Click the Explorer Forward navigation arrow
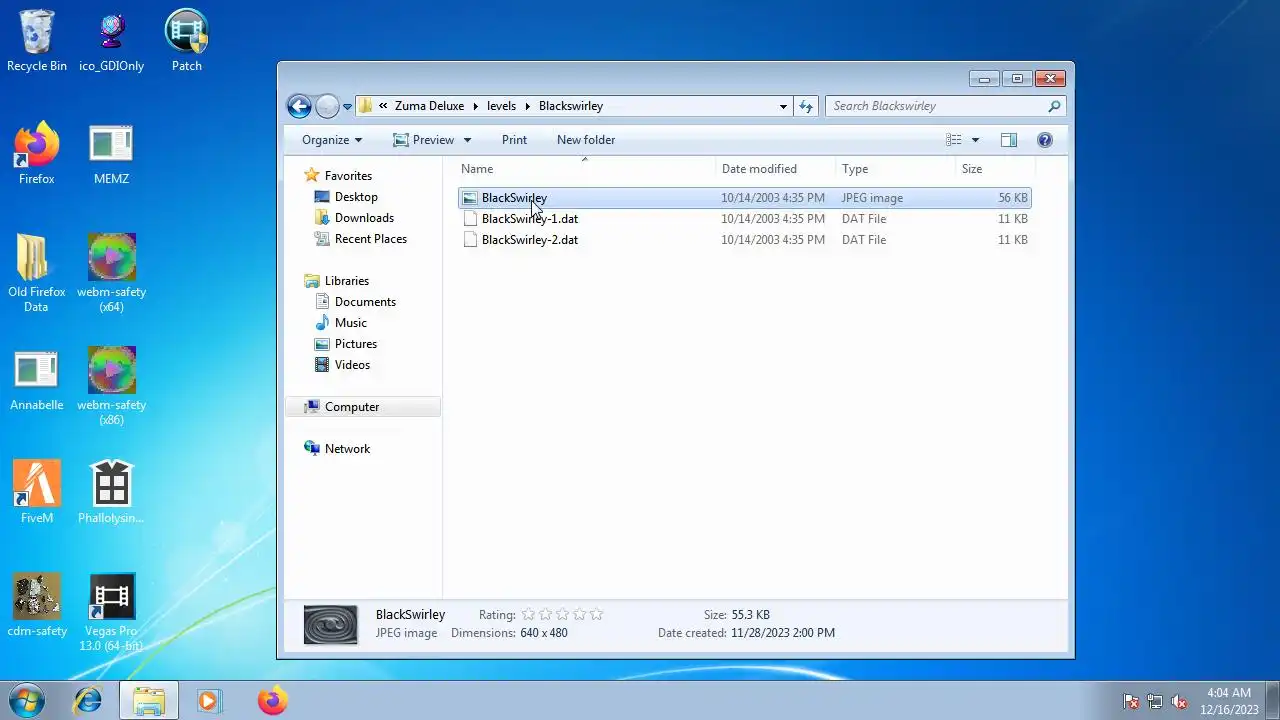 (x=327, y=106)
